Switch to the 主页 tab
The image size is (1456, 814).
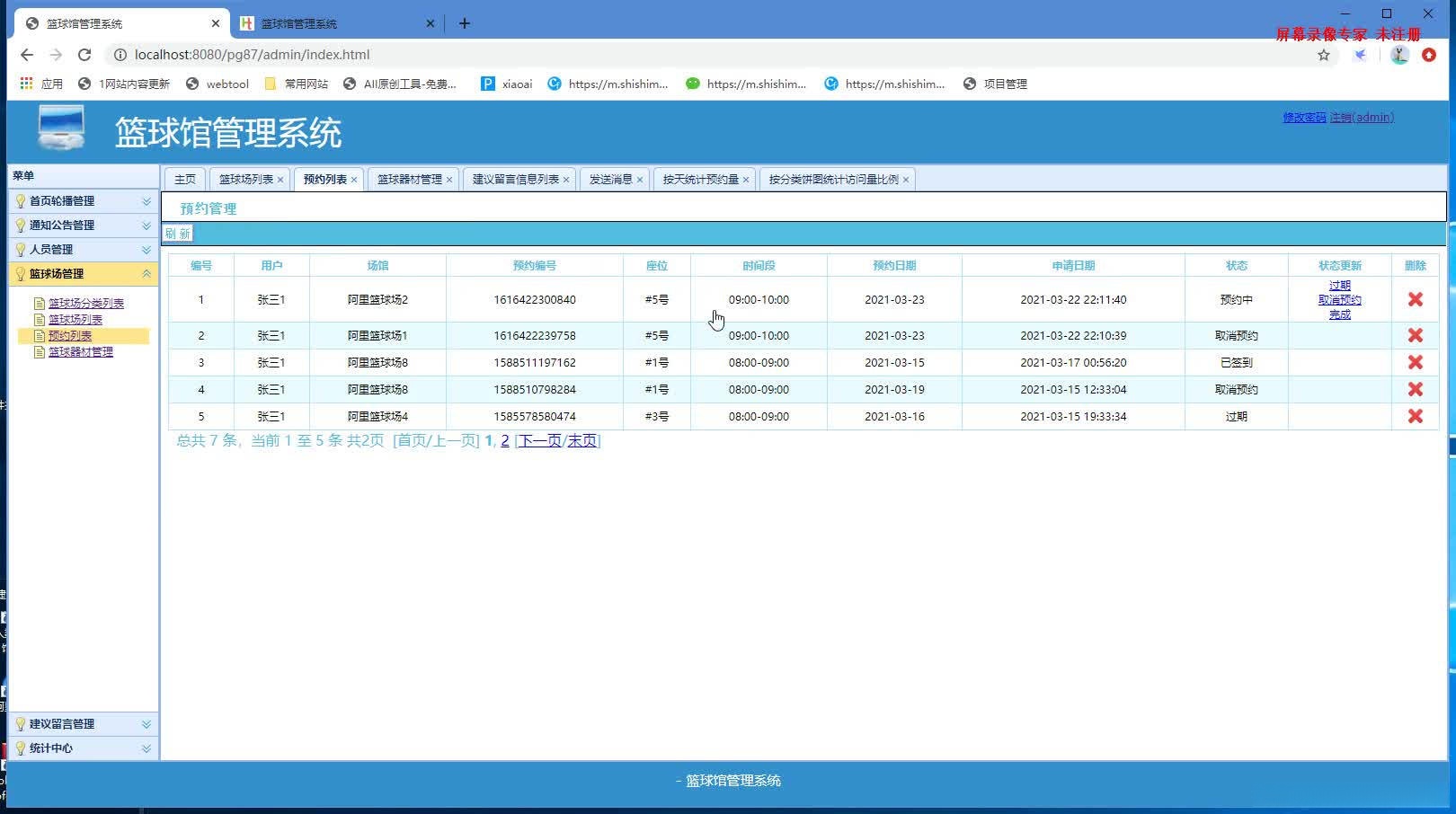click(184, 179)
